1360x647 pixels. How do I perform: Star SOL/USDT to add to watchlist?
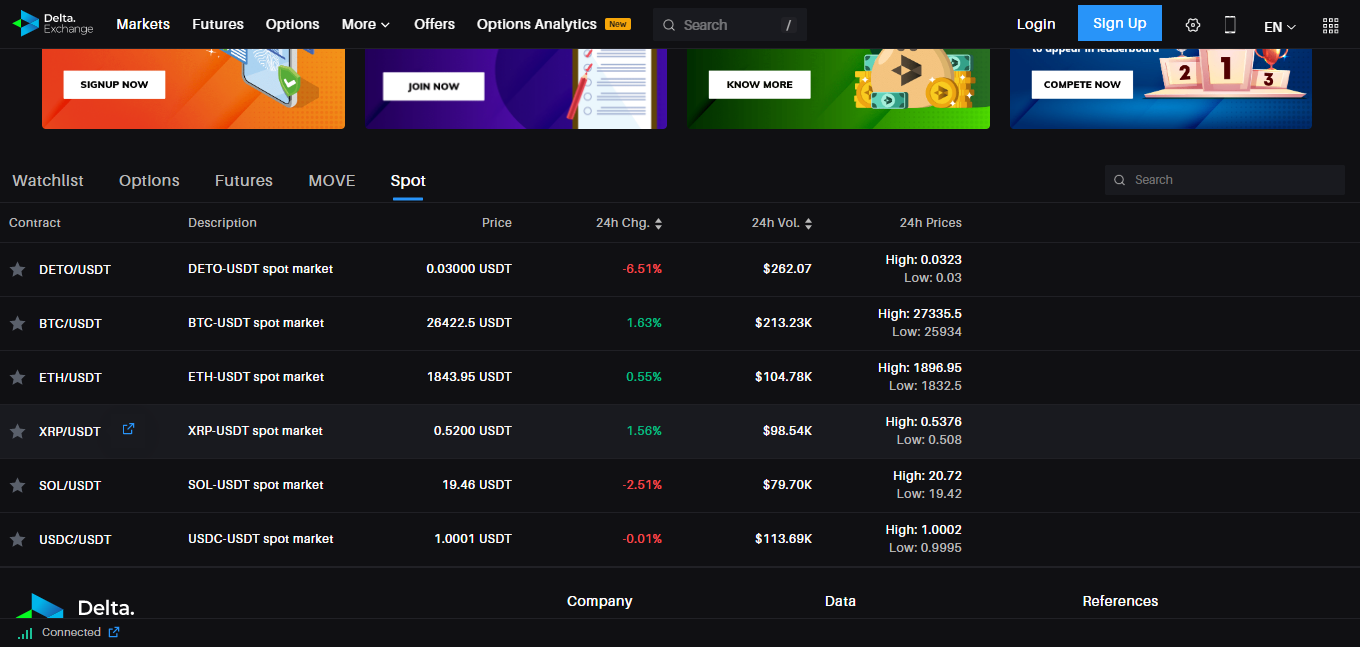(17, 485)
